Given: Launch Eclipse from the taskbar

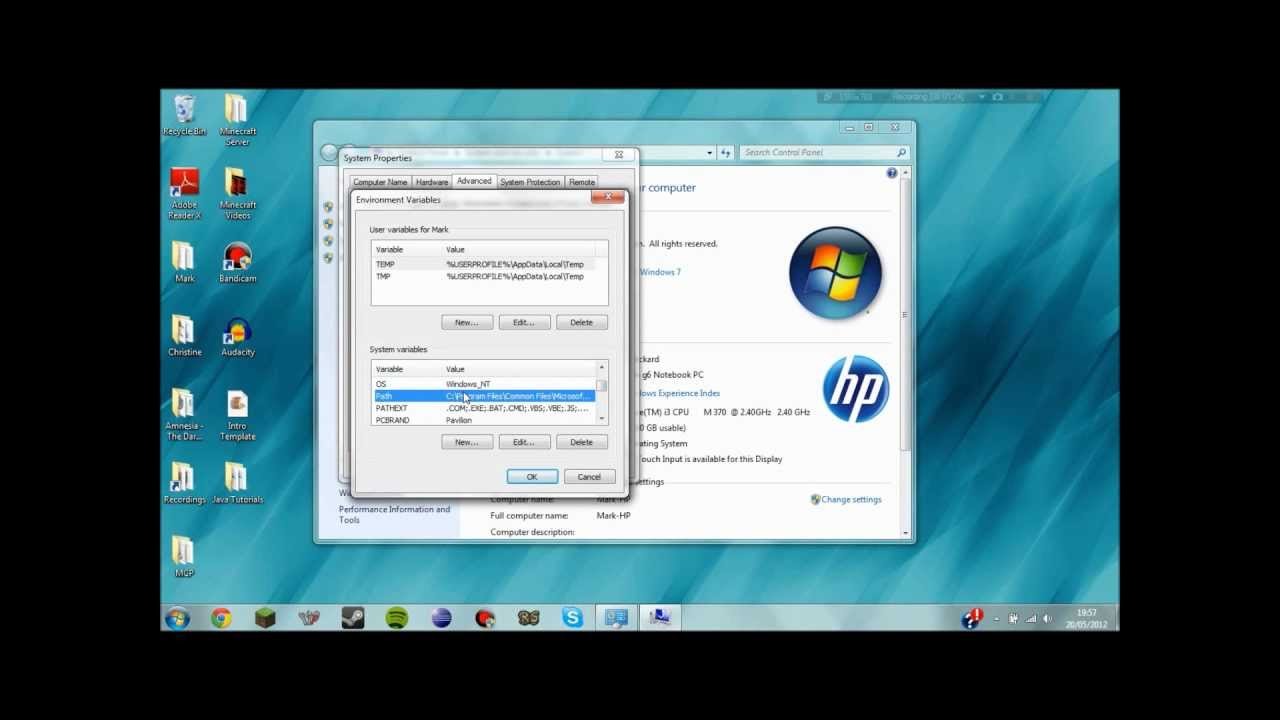Looking at the screenshot, I should click(x=441, y=618).
